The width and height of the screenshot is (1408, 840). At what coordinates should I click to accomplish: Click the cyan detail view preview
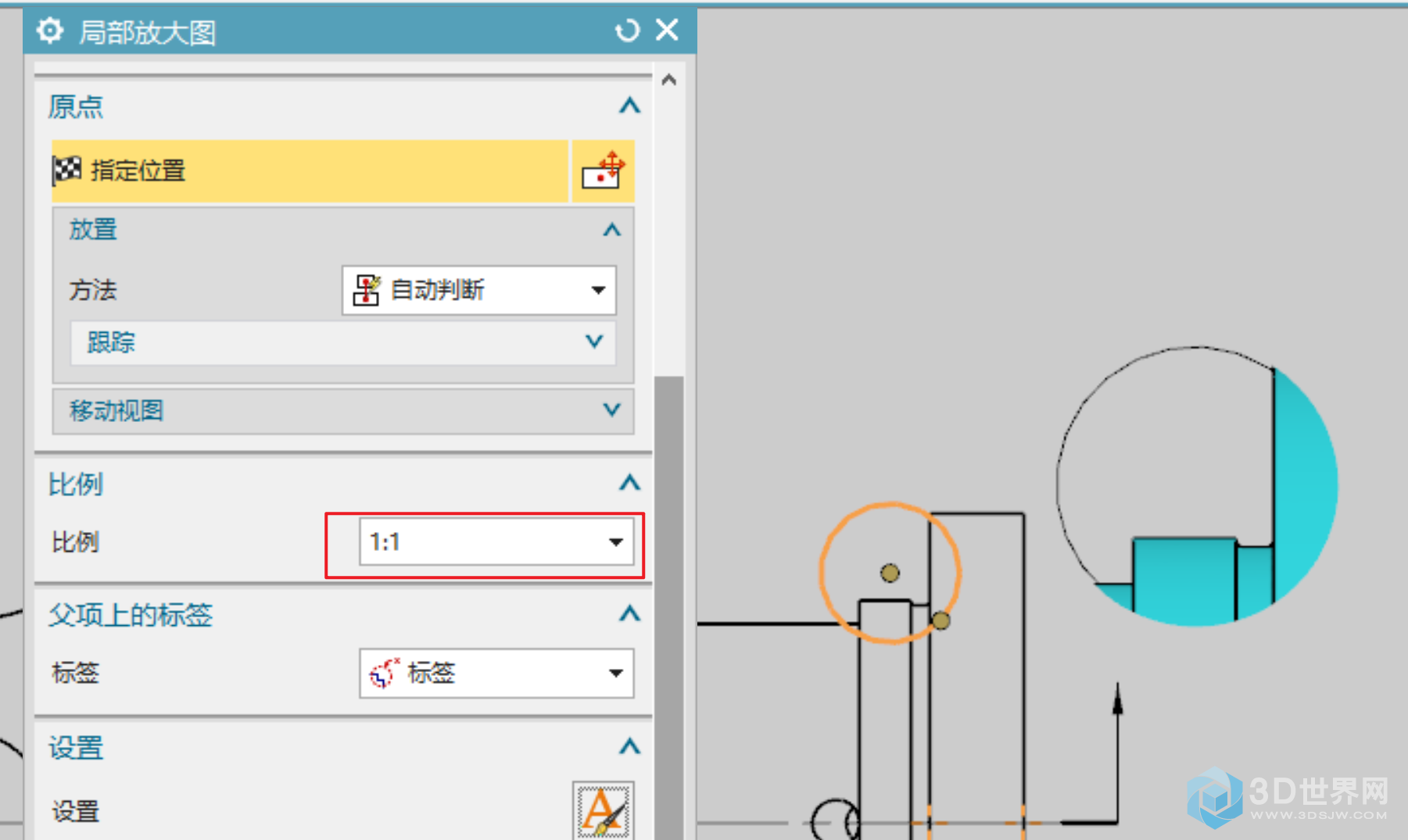1197,486
